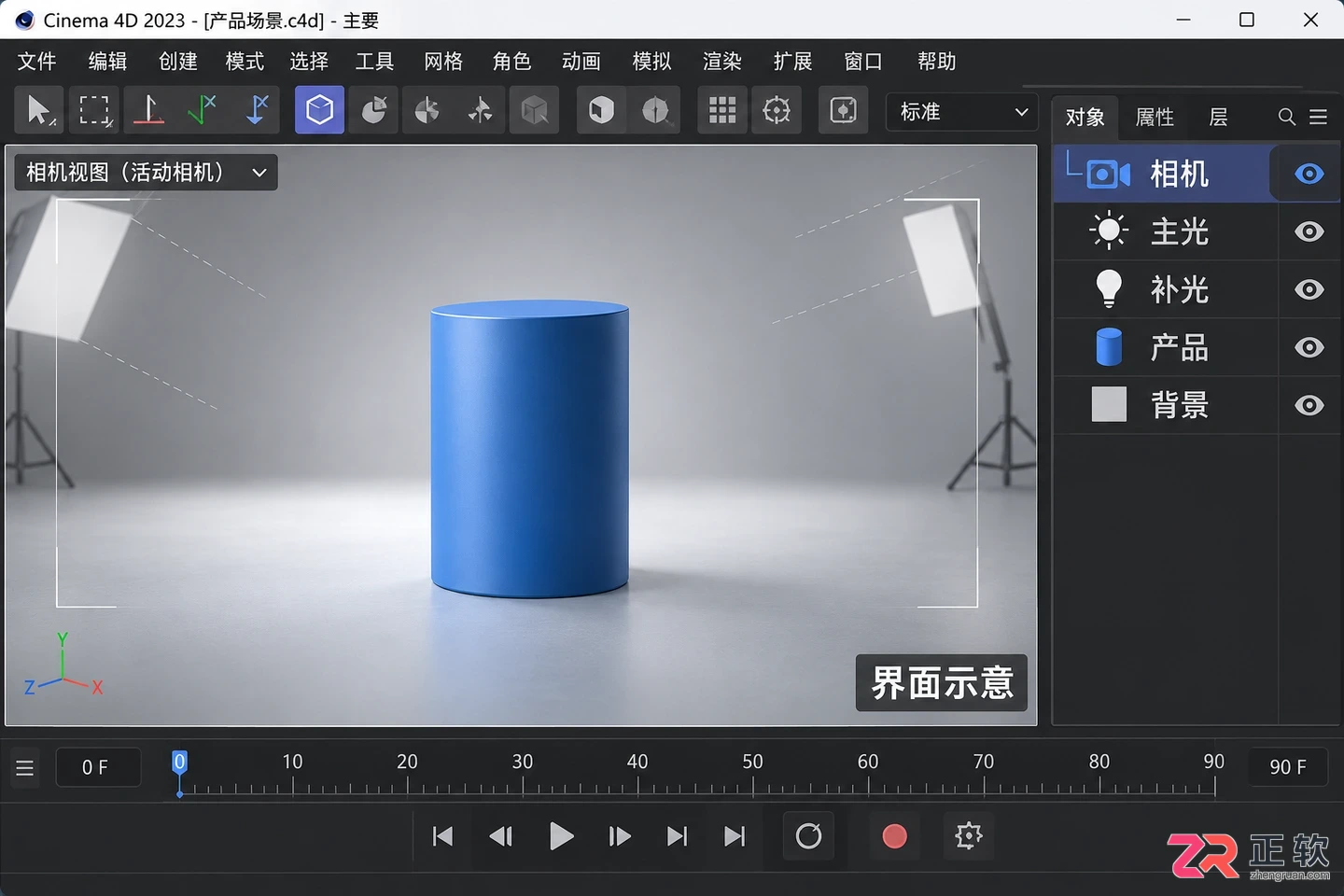1344x896 pixels.
Task: Switch to object mode (highlighted cube icon)
Action: tap(319, 110)
